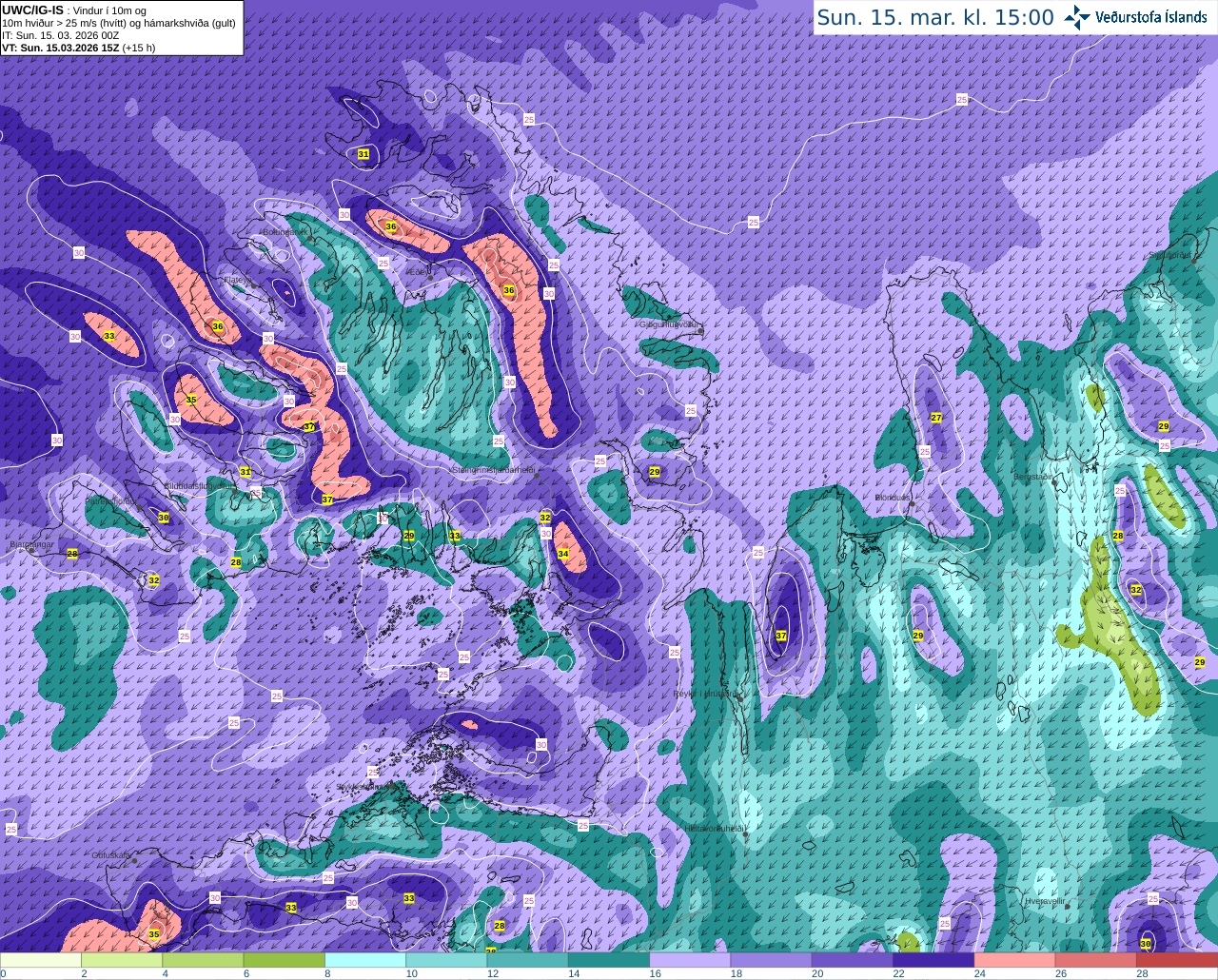Select the 16–18 m/s legend color swatch
The height and width of the screenshot is (980, 1218).
[x=690, y=960]
